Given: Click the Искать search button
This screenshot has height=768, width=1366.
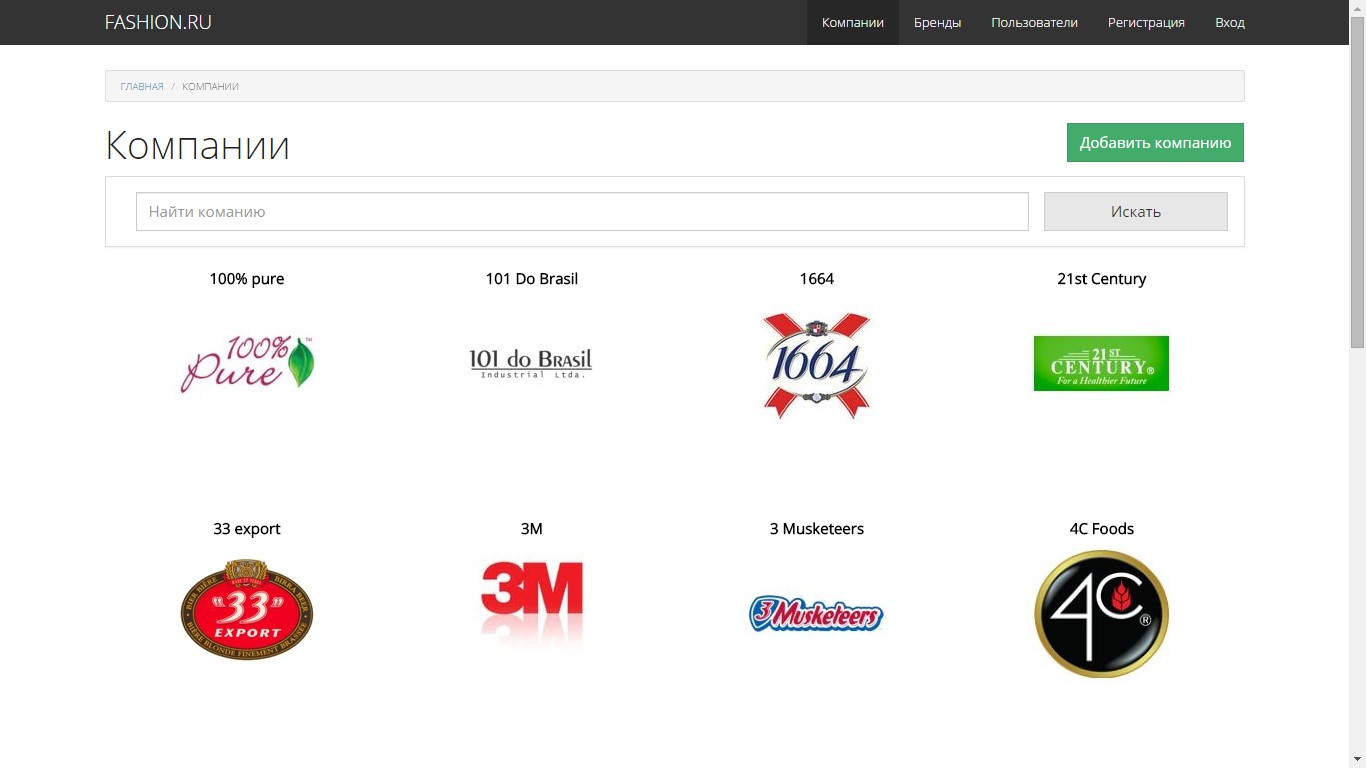Looking at the screenshot, I should [x=1136, y=211].
